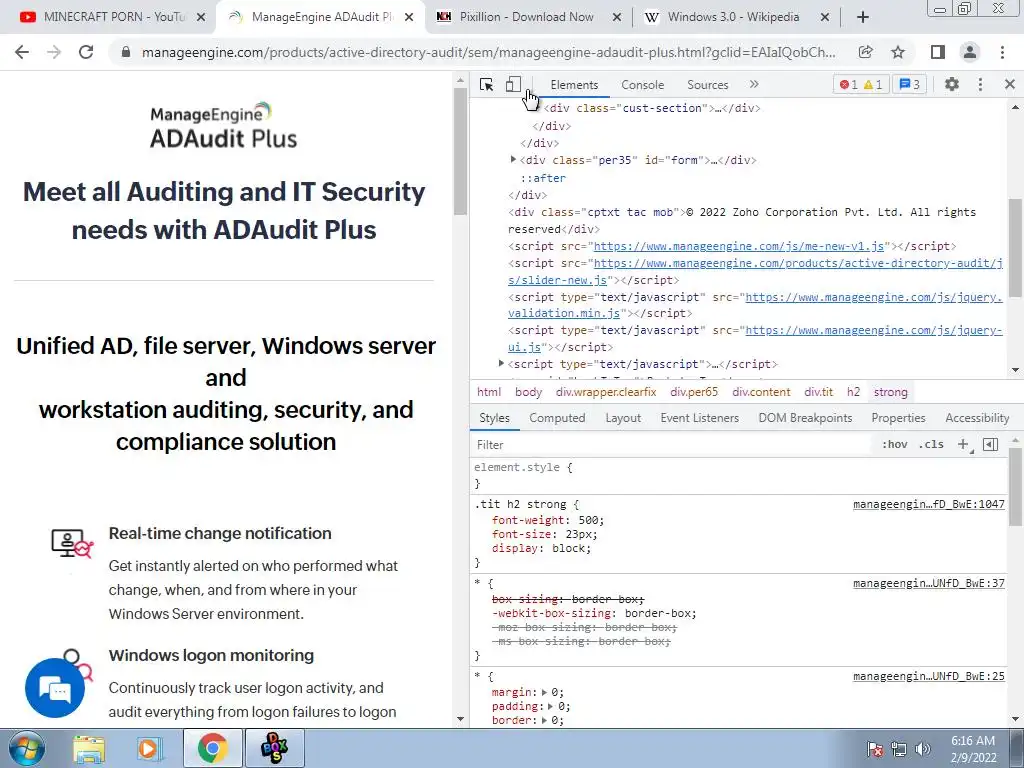
Task: Open the me-new-v1.js script link
Action: [739, 246]
